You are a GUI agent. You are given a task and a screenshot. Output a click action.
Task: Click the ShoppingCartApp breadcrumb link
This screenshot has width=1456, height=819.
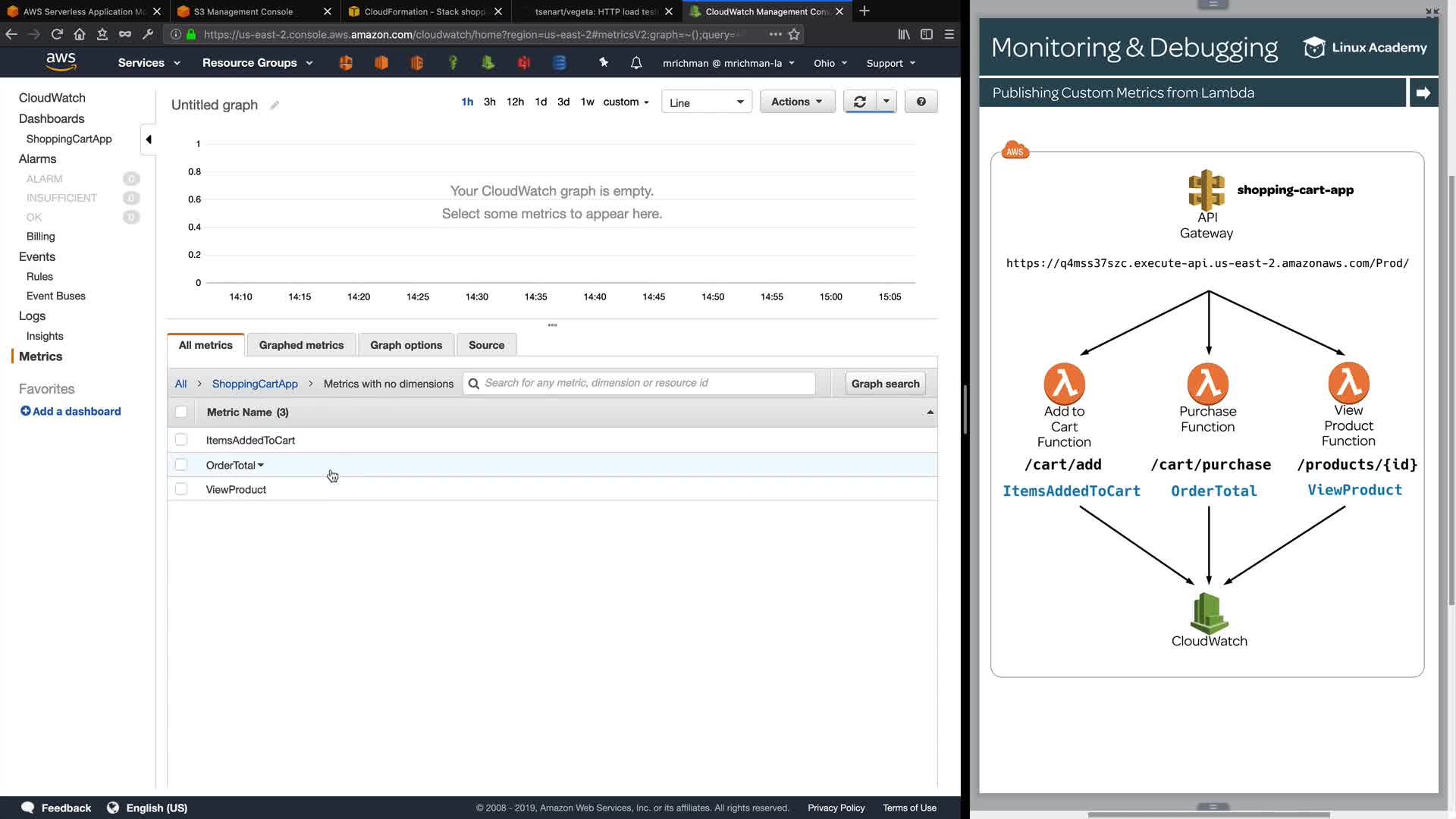[255, 384]
